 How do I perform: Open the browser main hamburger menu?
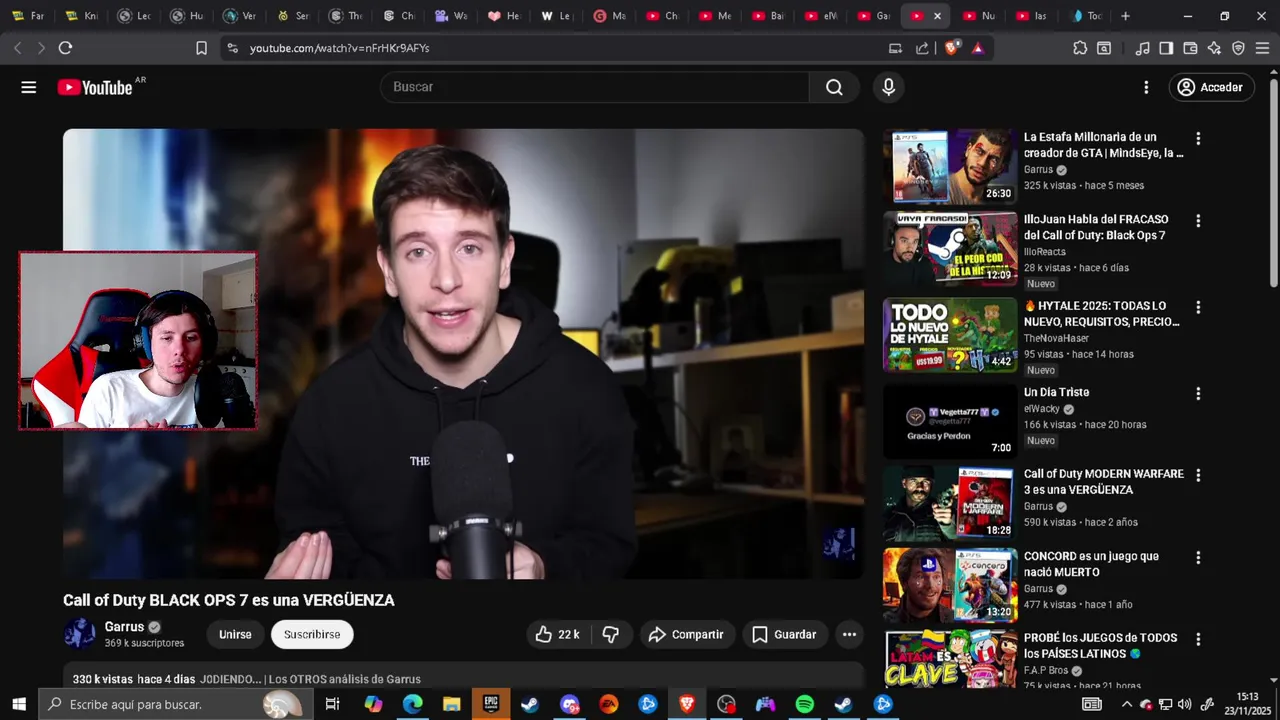click(1262, 47)
